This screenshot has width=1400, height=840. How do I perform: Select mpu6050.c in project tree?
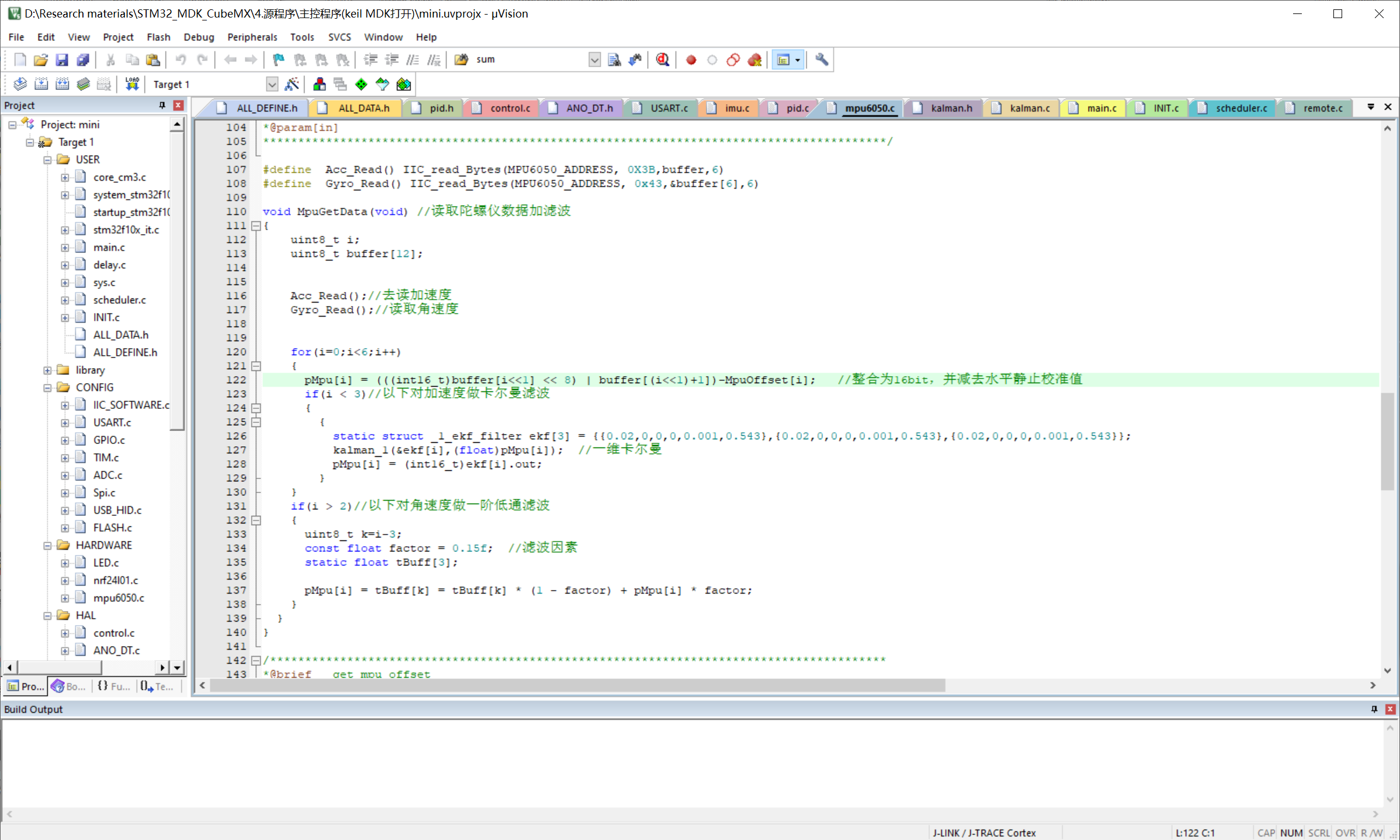coord(119,598)
